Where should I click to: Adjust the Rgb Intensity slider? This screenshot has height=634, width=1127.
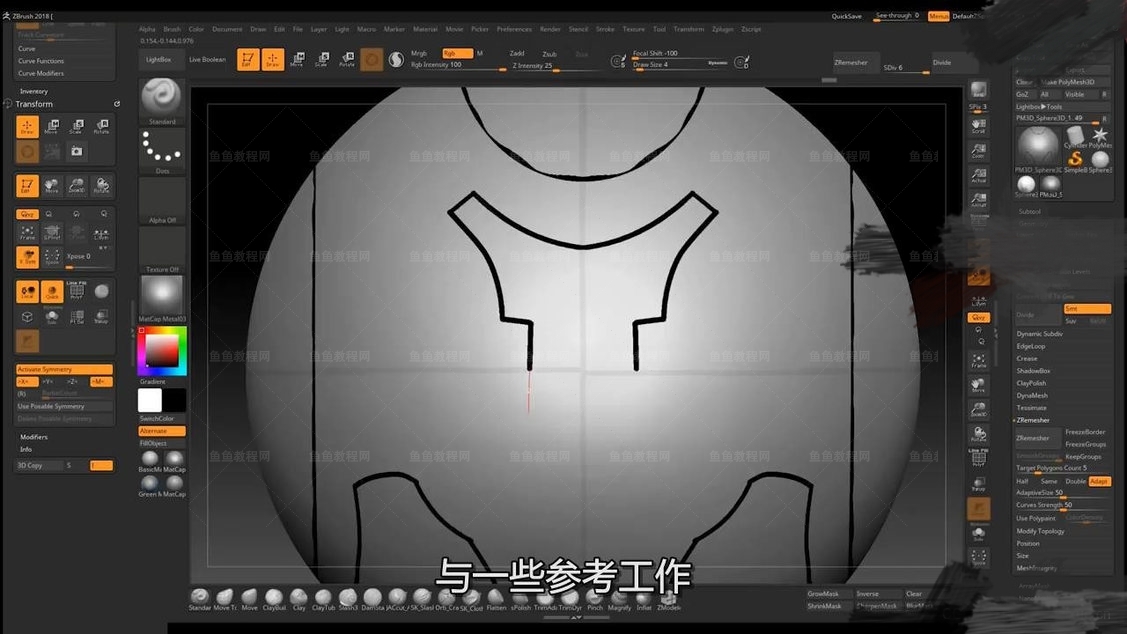click(x=459, y=65)
